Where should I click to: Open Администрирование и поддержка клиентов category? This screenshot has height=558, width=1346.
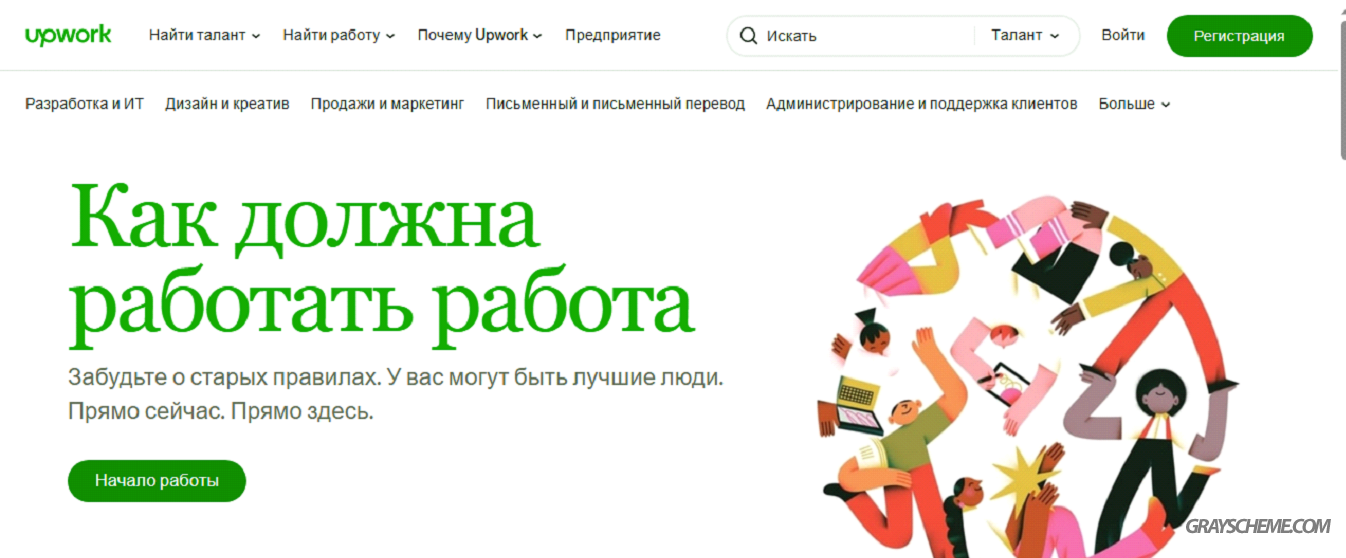[921, 104]
